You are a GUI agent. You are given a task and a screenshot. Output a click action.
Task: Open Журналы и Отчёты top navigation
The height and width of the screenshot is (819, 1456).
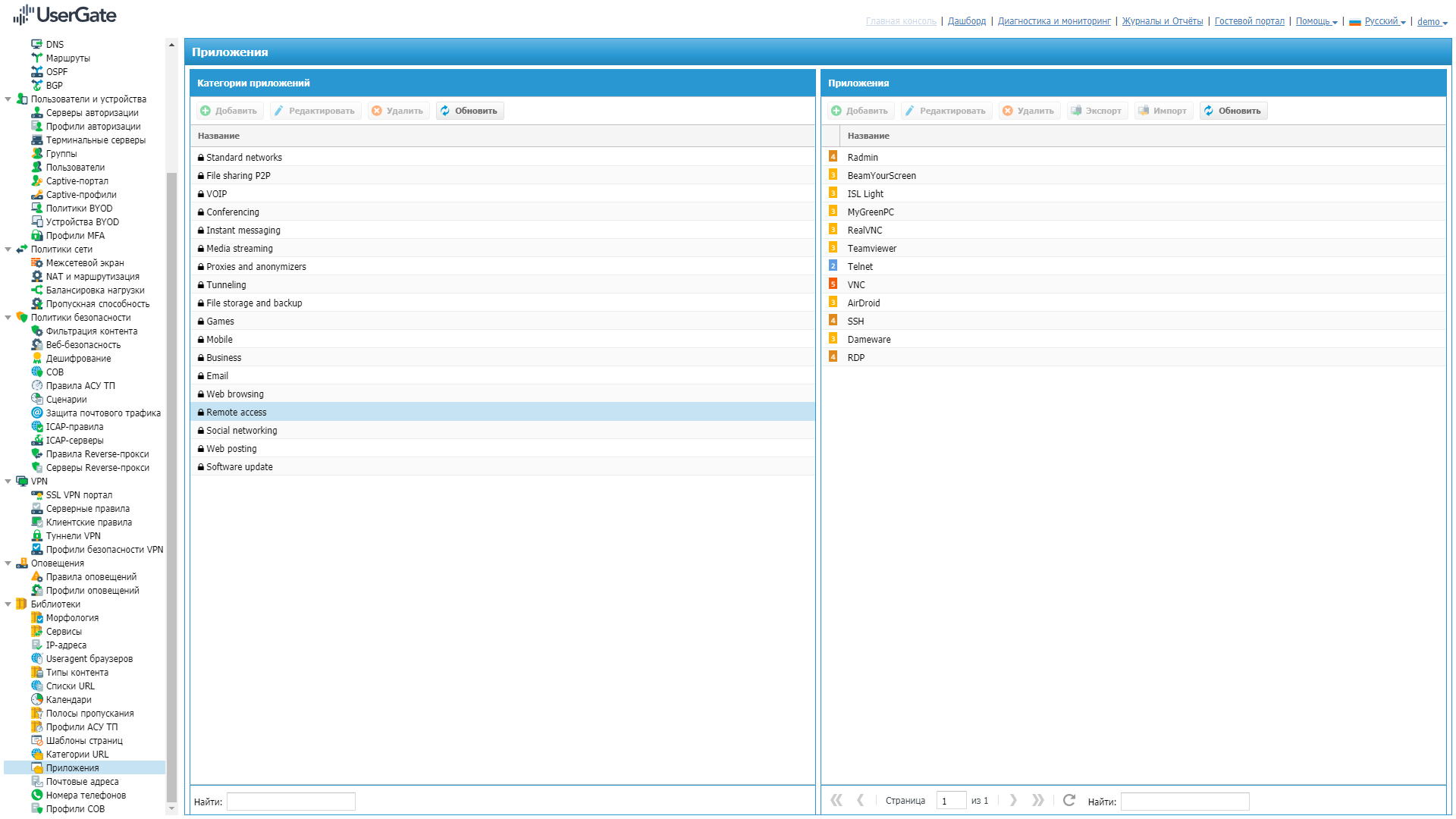coord(1162,21)
